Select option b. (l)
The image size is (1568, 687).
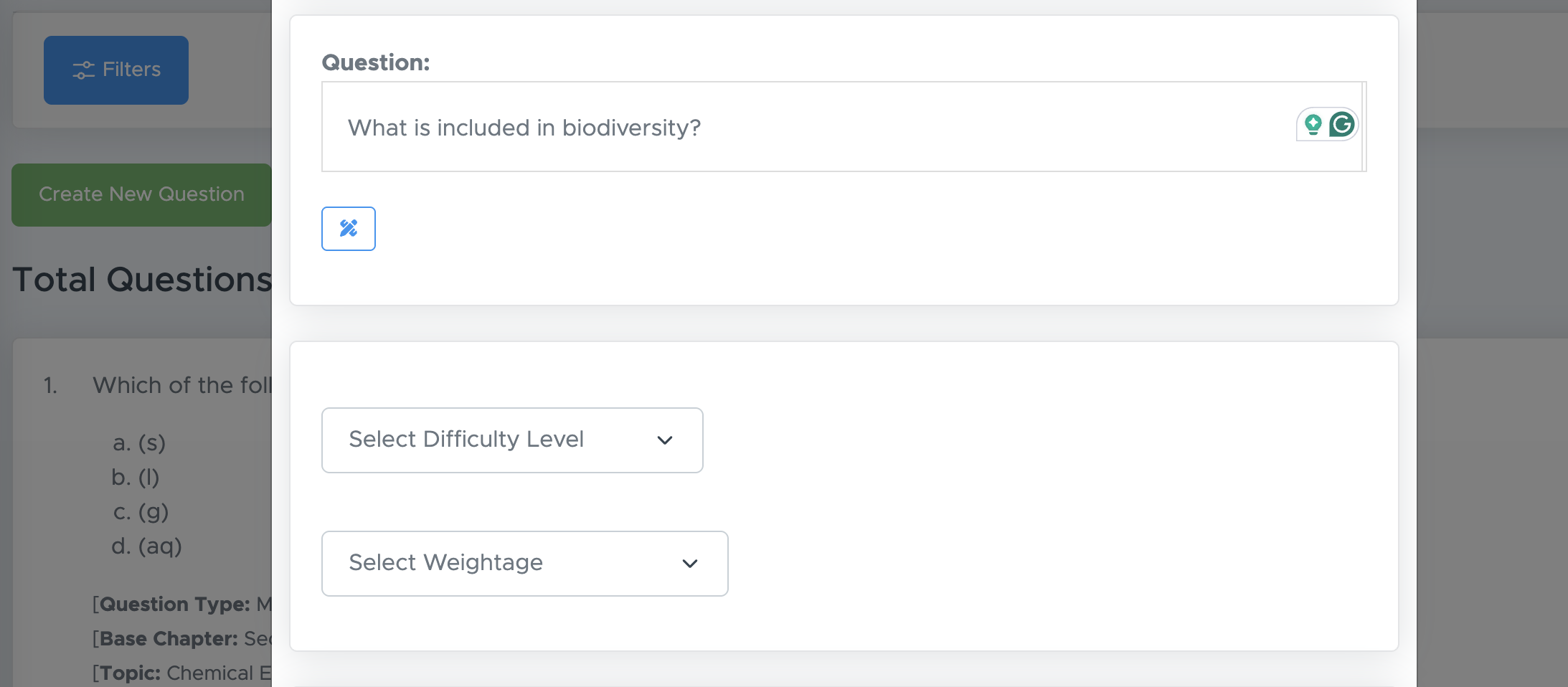tap(136, 478)
